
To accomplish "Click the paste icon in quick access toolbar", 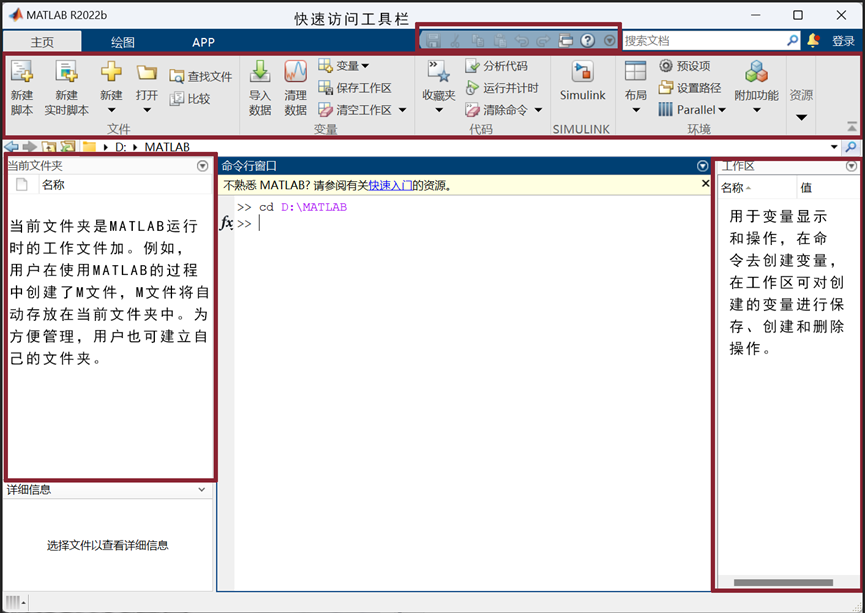I will [x=500, y=40].
